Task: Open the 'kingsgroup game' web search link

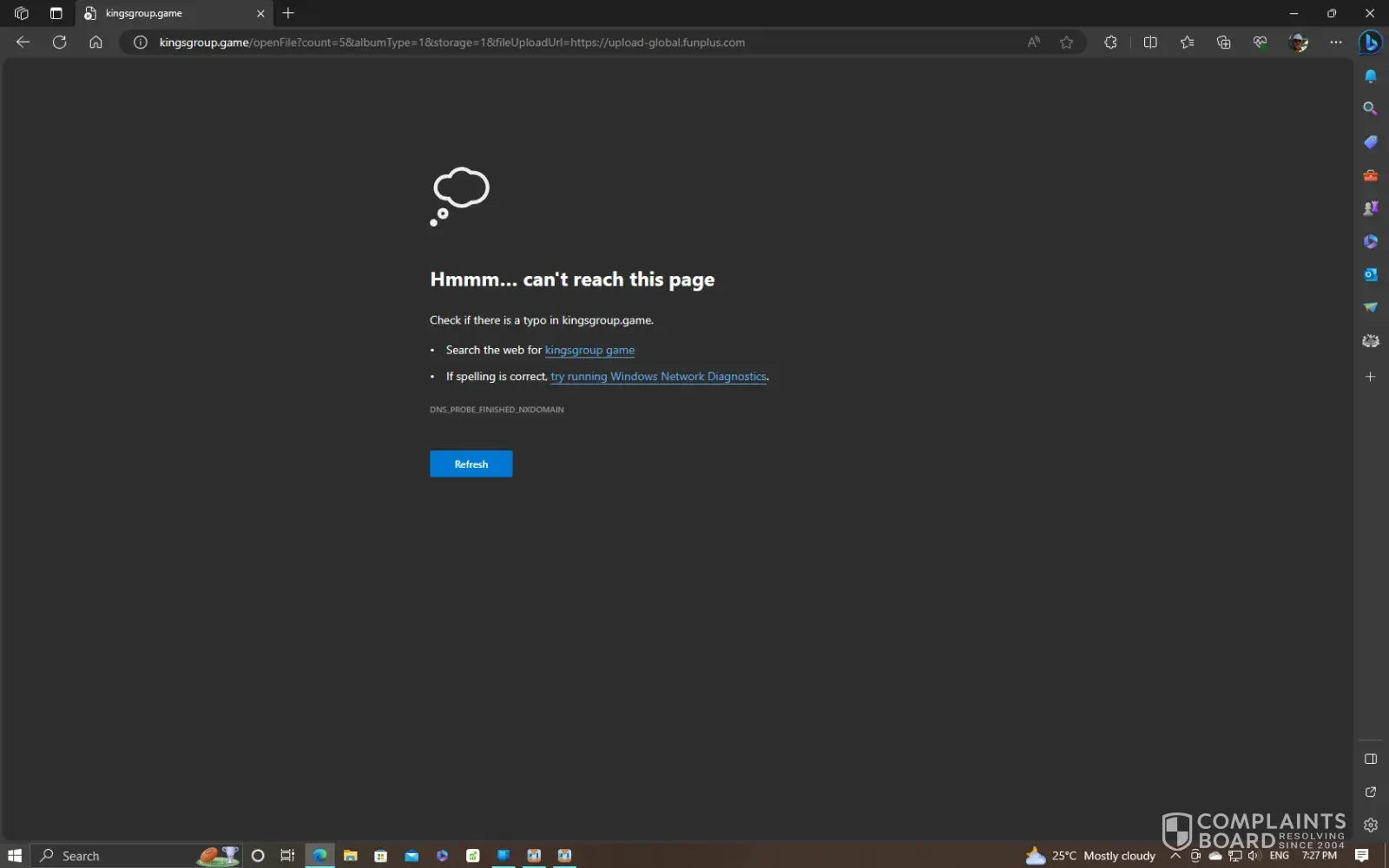Action: tap(589, 350)
